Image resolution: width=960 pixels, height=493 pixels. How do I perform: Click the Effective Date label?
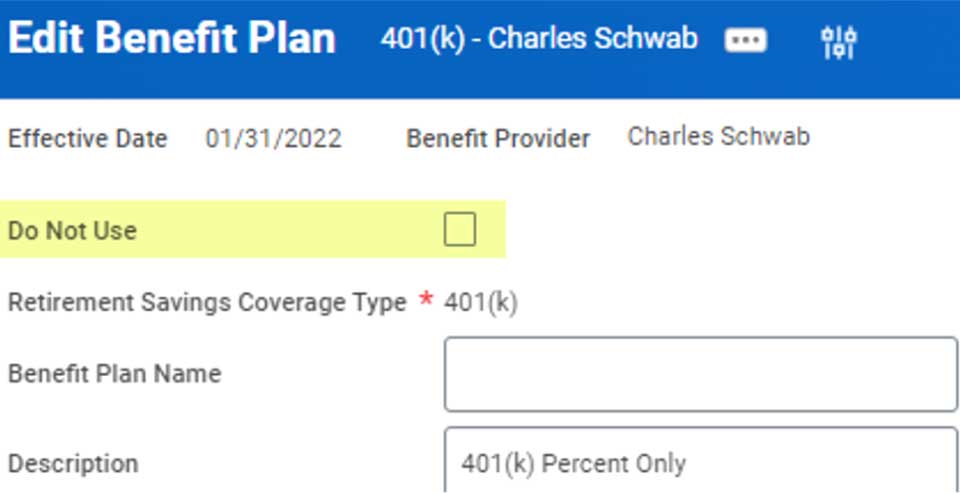[87, 138]
